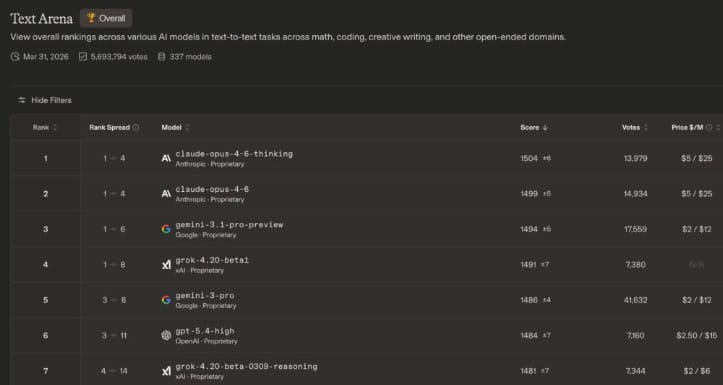Open the grok-4.20-beta1 model link

point(212,260)
